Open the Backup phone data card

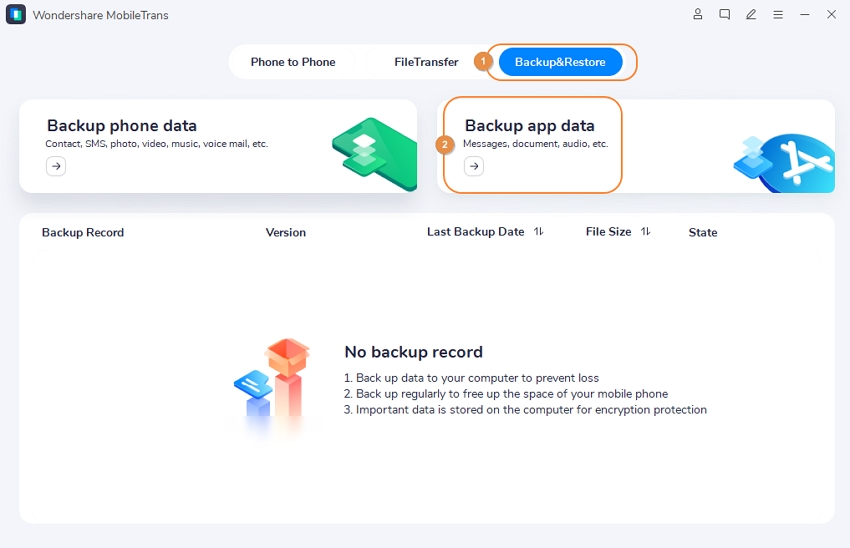(218, 146)
